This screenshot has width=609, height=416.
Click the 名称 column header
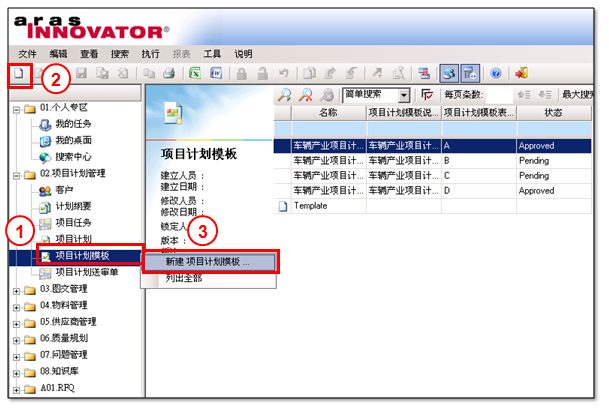[x=327, y=113]
